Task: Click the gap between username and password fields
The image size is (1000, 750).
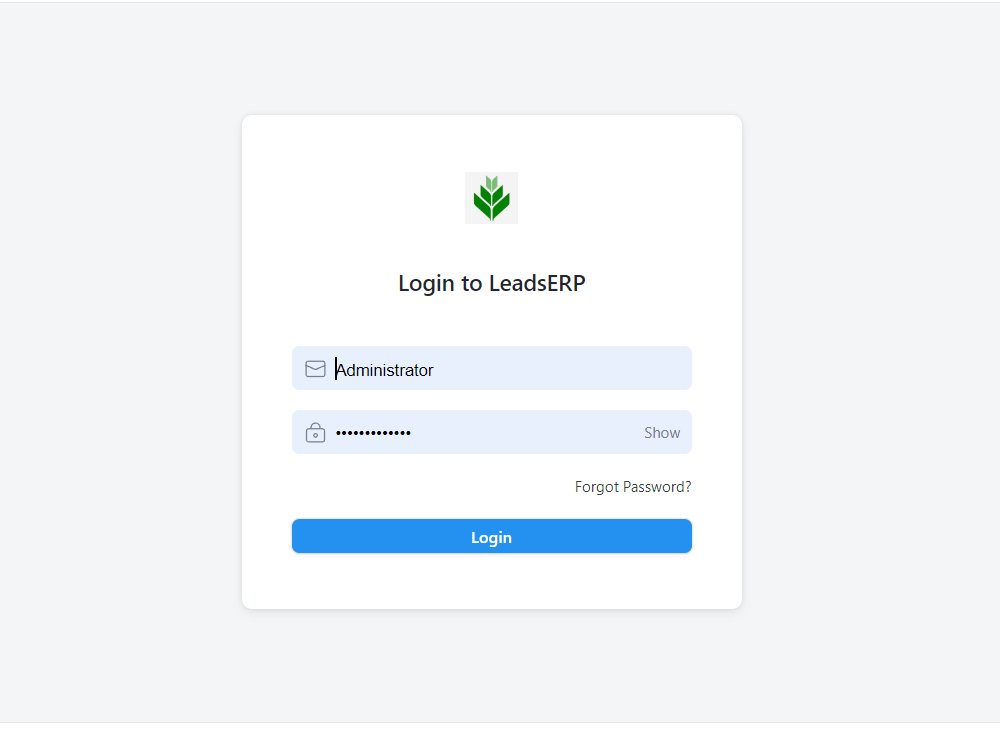Action: (492, 400)
